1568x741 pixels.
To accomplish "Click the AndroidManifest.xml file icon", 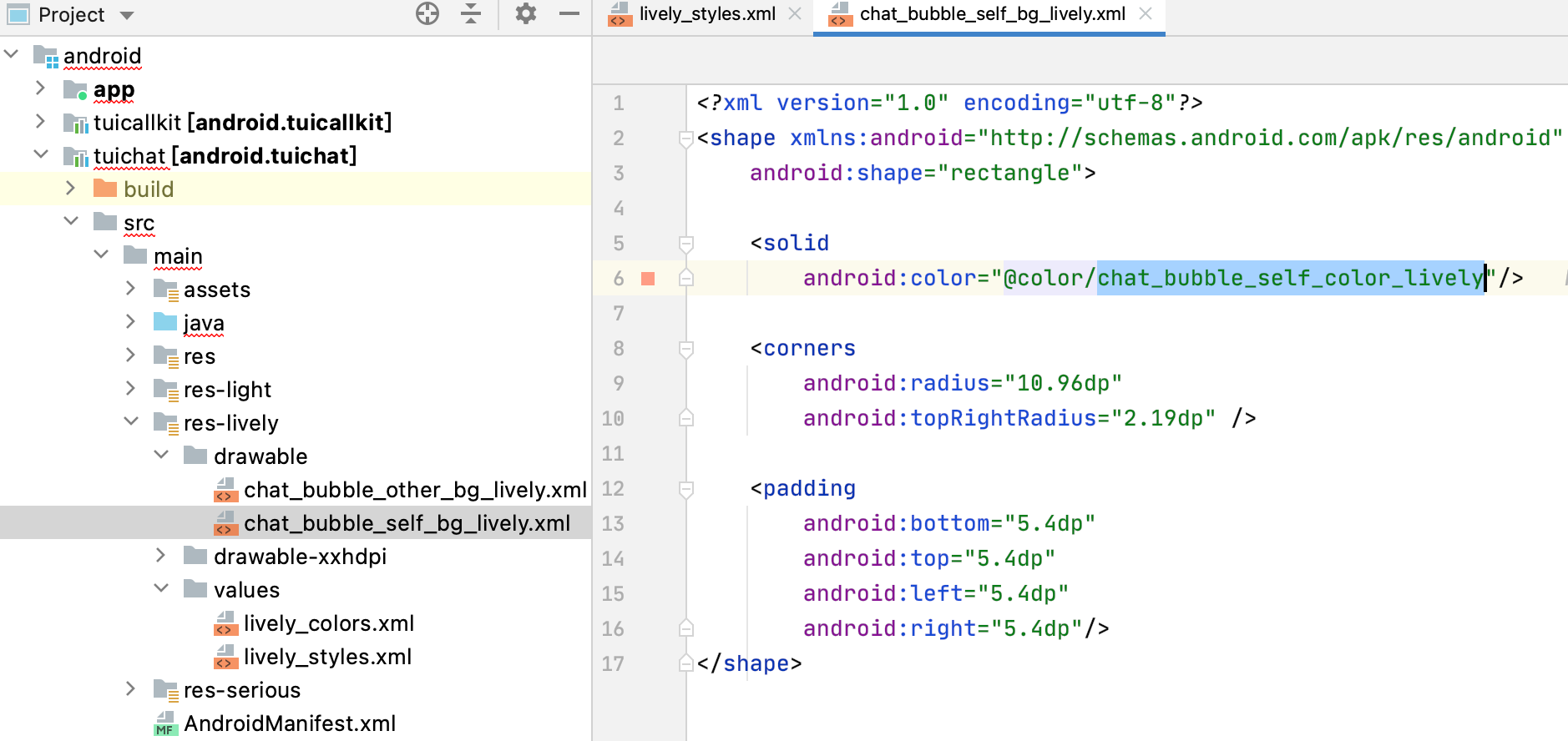I will coord(165,723).
